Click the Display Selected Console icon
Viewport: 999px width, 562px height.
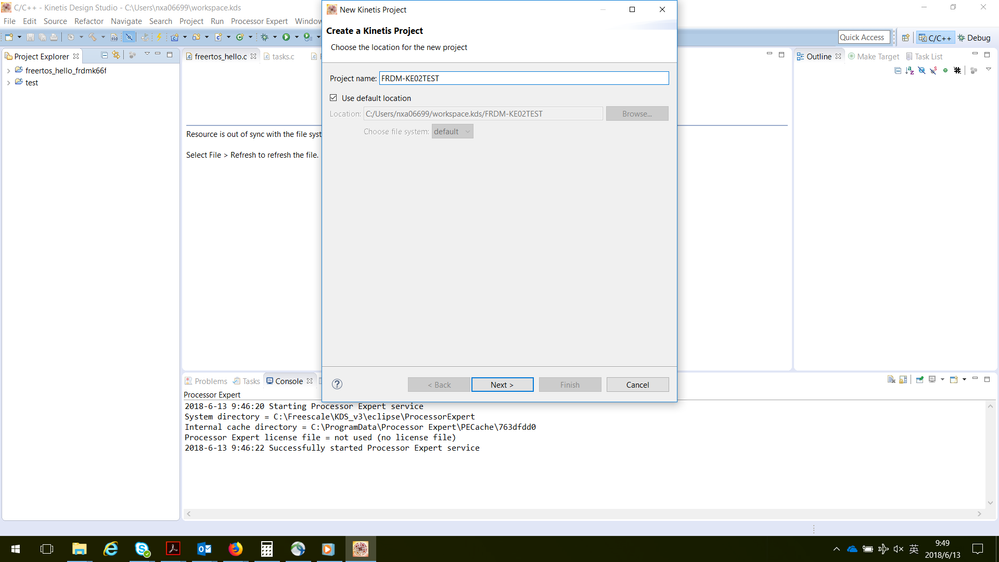point(932,379)
